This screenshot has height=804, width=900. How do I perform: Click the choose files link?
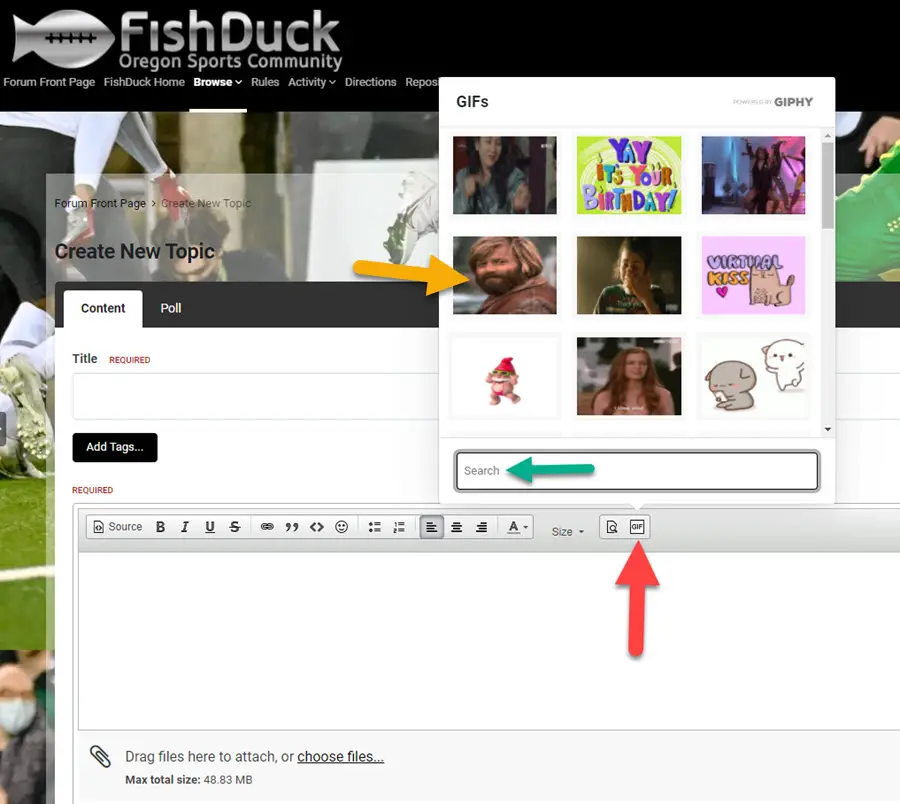pyautogui.click(x=340, y=757)
